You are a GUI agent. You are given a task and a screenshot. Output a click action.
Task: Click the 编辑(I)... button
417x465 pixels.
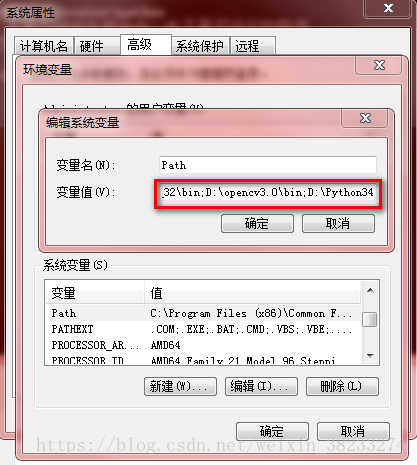click(261, 386)
